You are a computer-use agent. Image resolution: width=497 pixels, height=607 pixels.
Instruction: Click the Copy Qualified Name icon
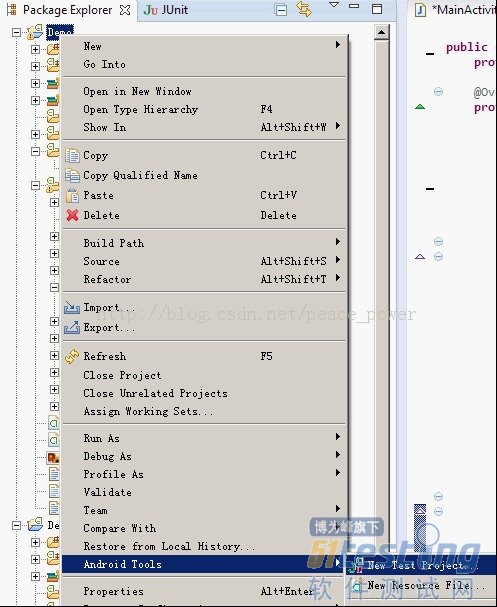(72, 176)
